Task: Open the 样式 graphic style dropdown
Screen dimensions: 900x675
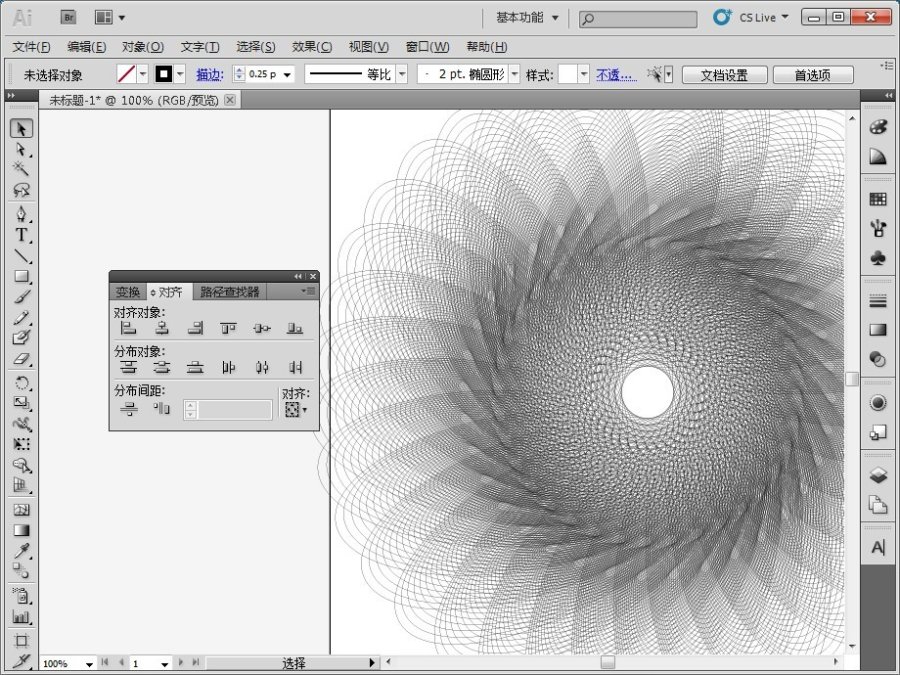Action: pyautogui.click(x=584, y=74)
